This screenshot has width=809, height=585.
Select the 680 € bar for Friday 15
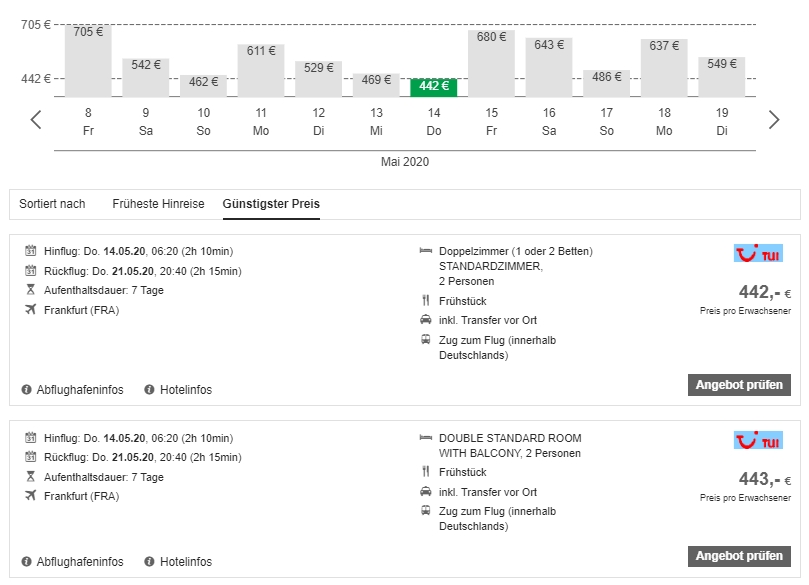[491, 64]
